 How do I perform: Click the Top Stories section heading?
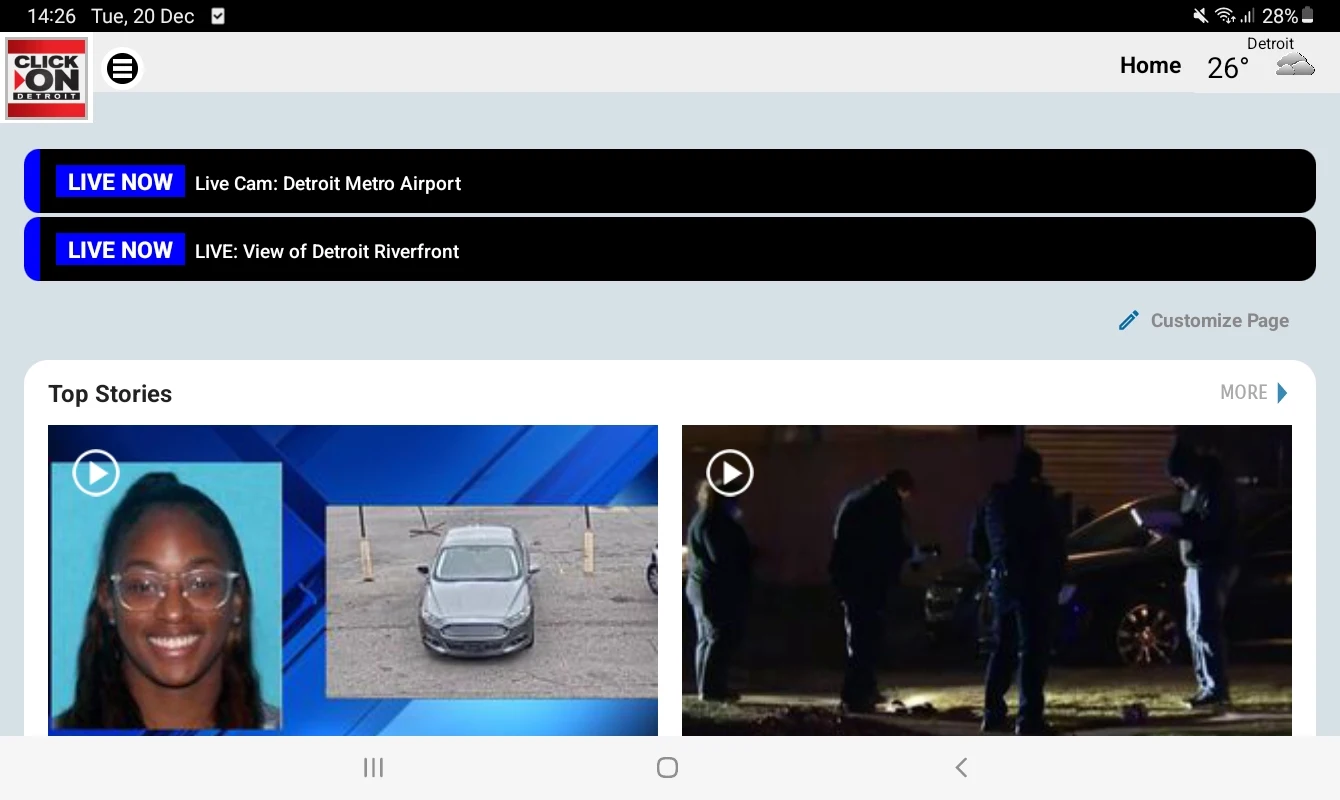pyautogui.click(x=110, y=394)
